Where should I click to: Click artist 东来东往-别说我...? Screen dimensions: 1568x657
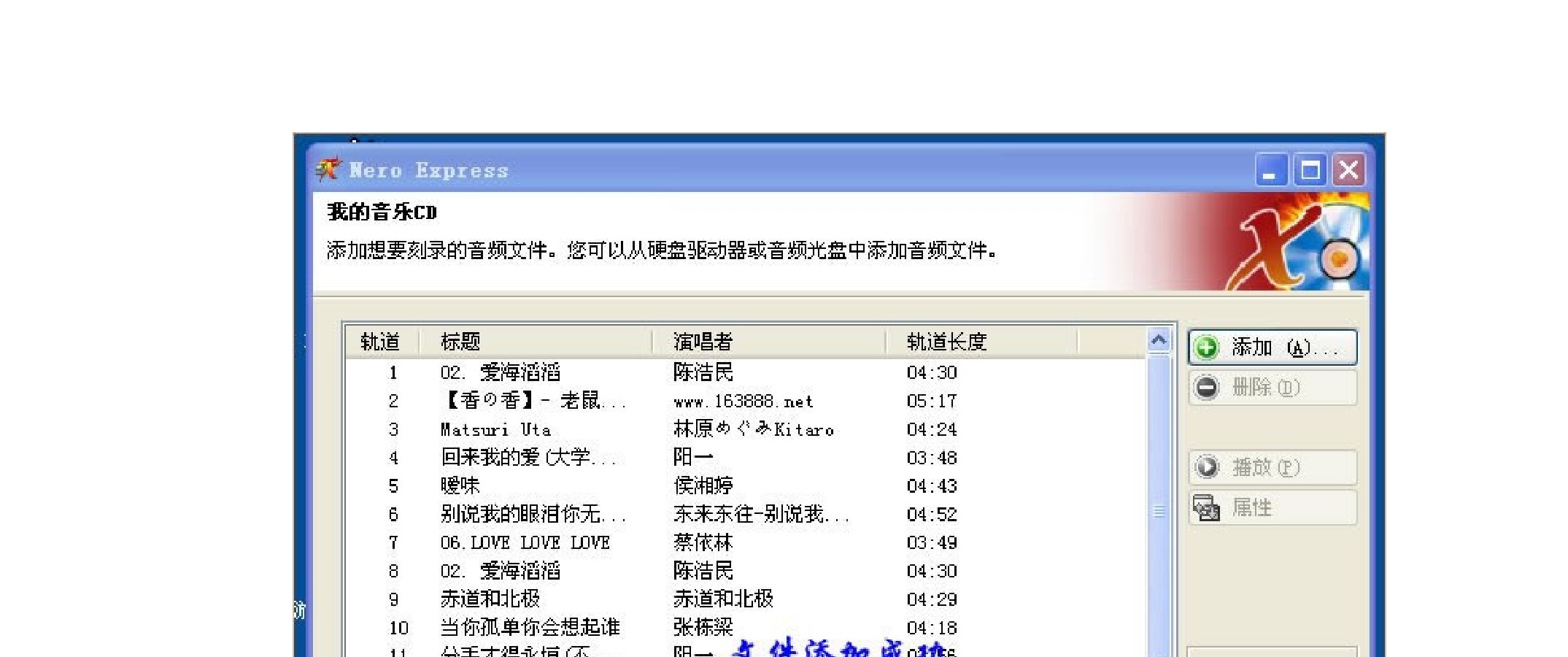click(762, 515)
